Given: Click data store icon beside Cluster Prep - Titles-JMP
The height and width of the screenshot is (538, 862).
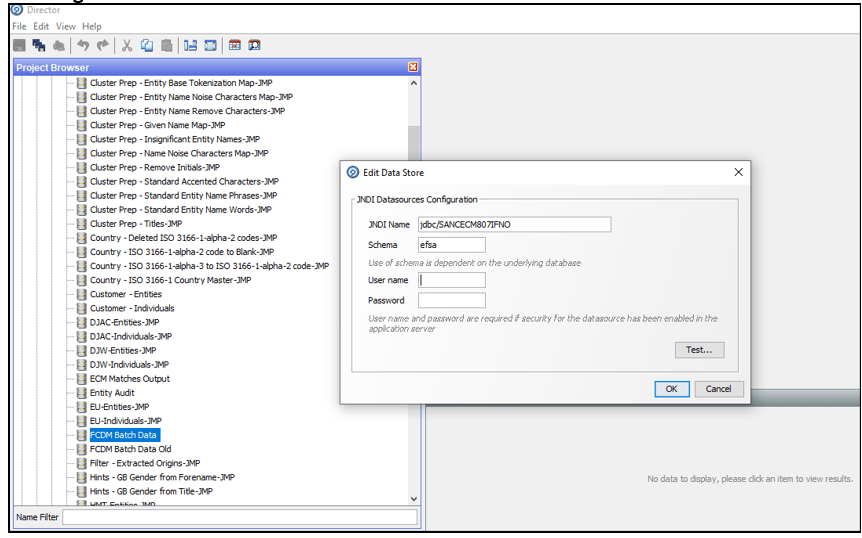Looking at the screenshot, I should click(x=81, y=224).
